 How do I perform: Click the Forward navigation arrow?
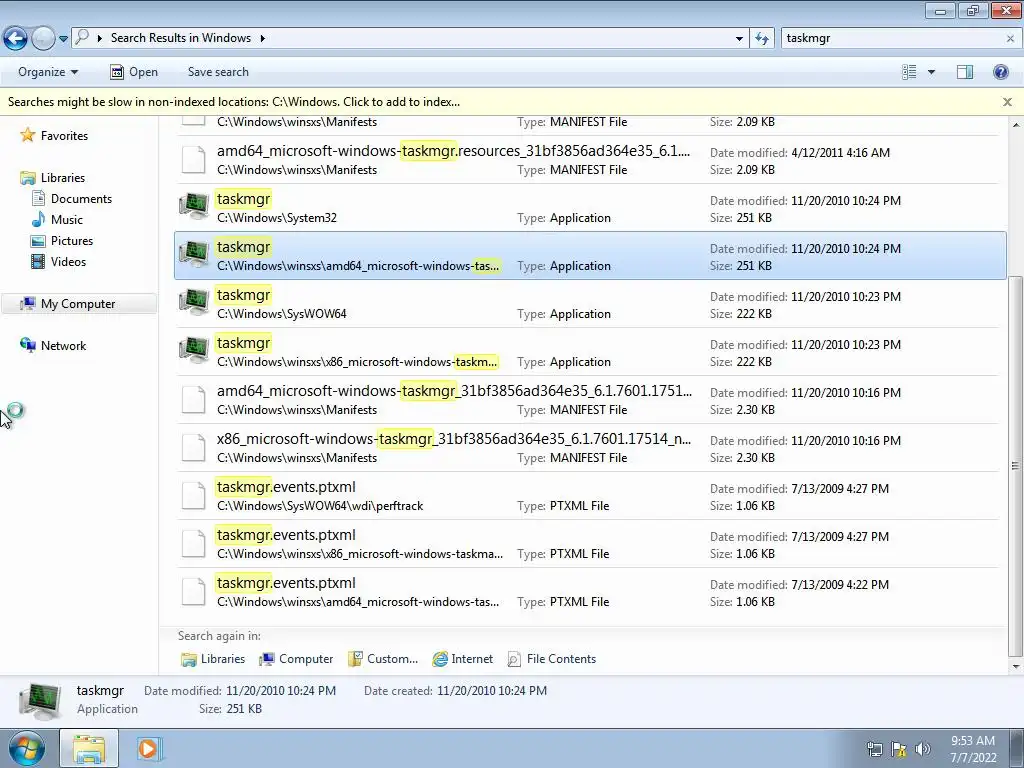click(43, 38)
